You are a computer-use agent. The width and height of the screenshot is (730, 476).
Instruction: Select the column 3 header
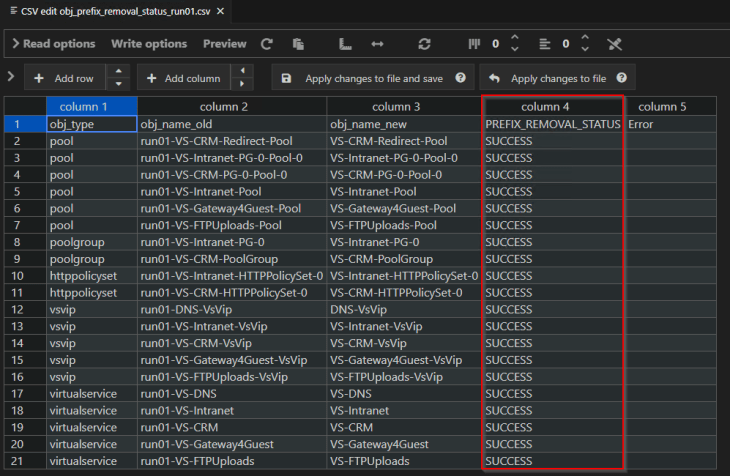(x=404, y=106)
